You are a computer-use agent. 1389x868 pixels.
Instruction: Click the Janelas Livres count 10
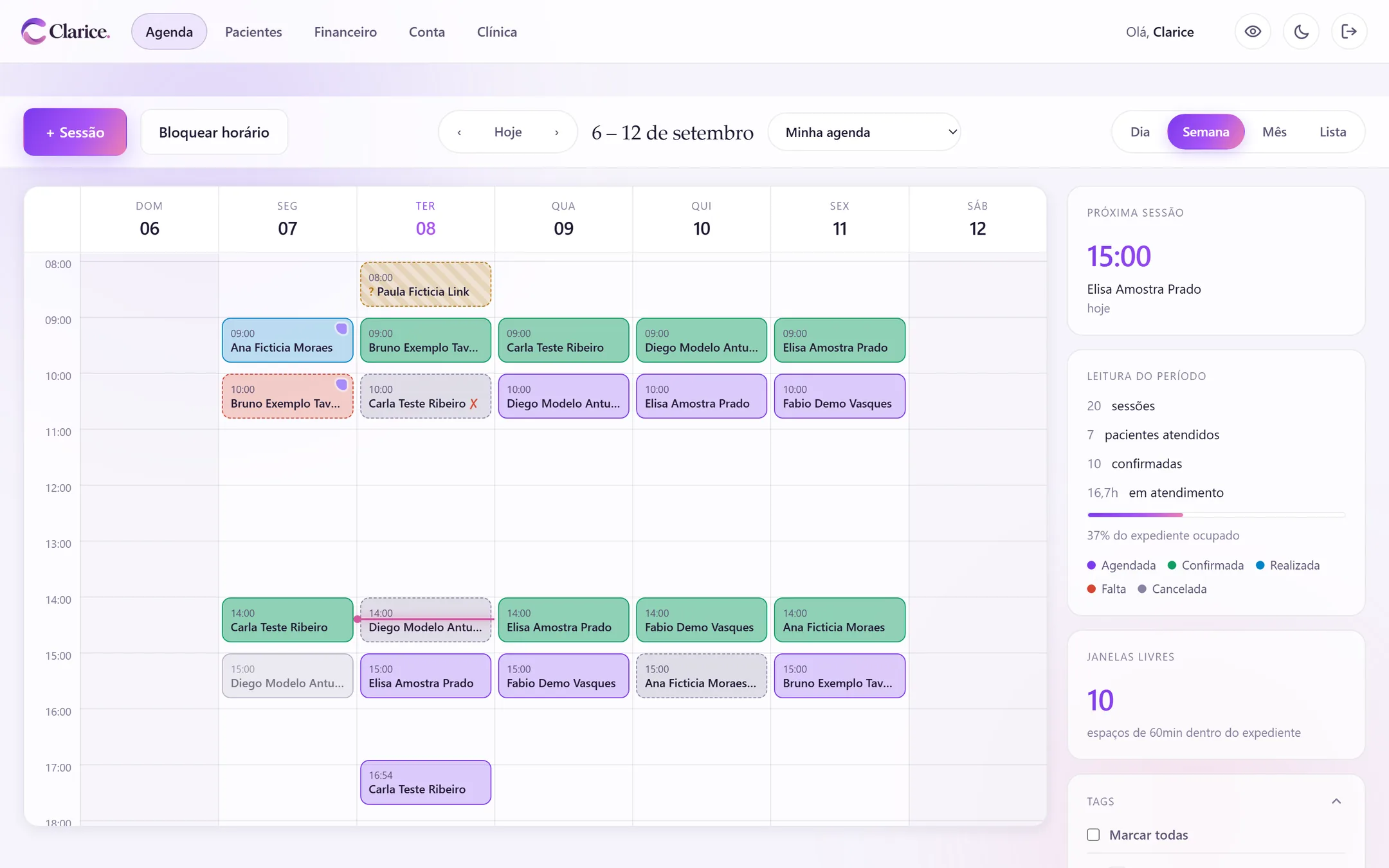point(1100,700)
